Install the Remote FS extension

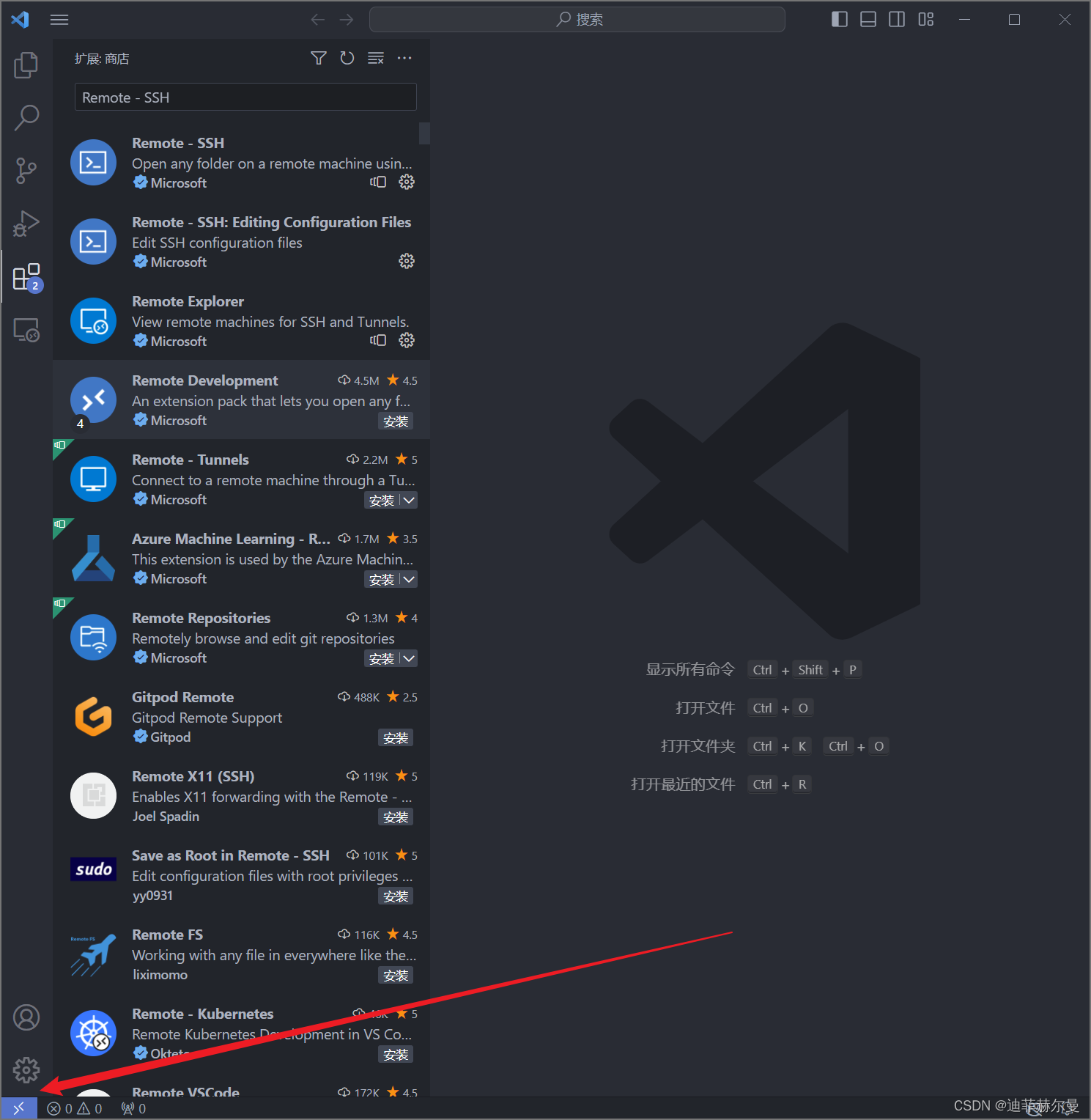[x=396, y=976]
